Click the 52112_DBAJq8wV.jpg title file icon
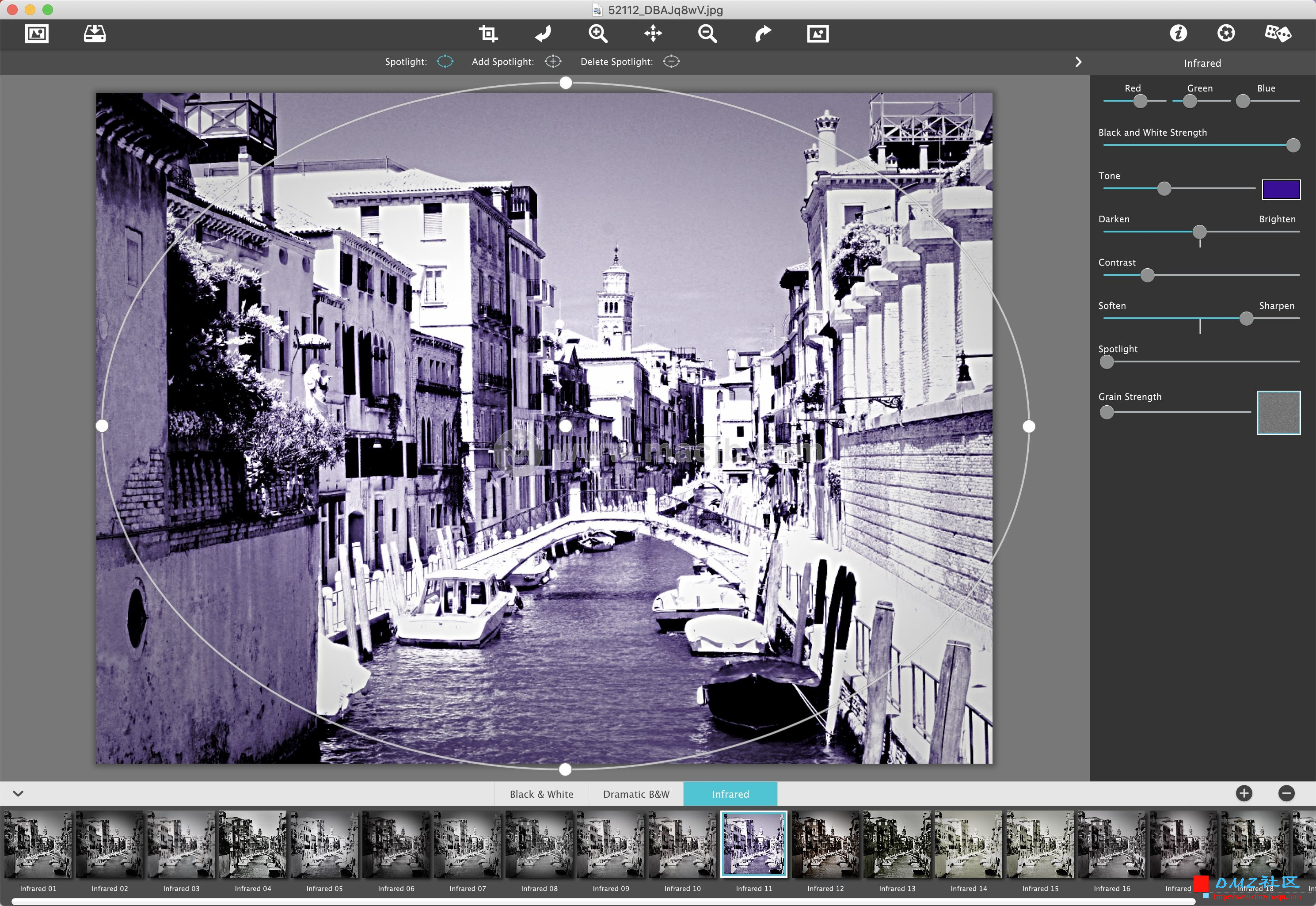1316x906 pixels. pyautogui.click(x=597, y=10)
